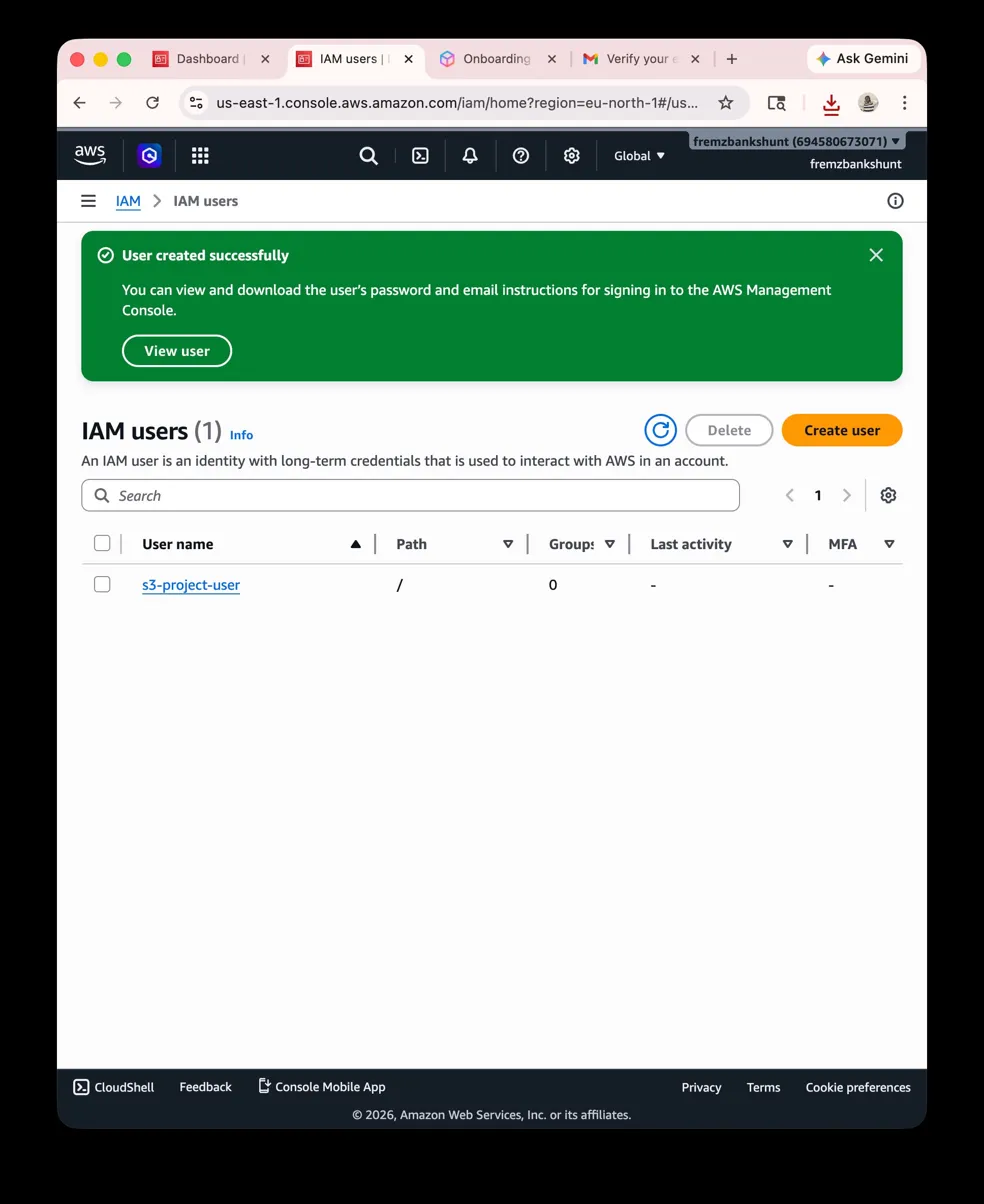Screen dimensions: 984x1204
Task: Open the purple hexagon service shortcut icon
Action: [x=149, y=155]
